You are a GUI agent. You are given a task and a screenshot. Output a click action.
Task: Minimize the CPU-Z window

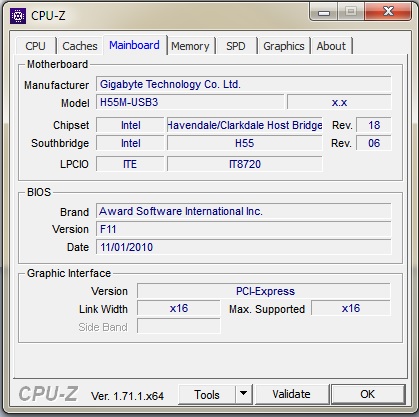324,12
